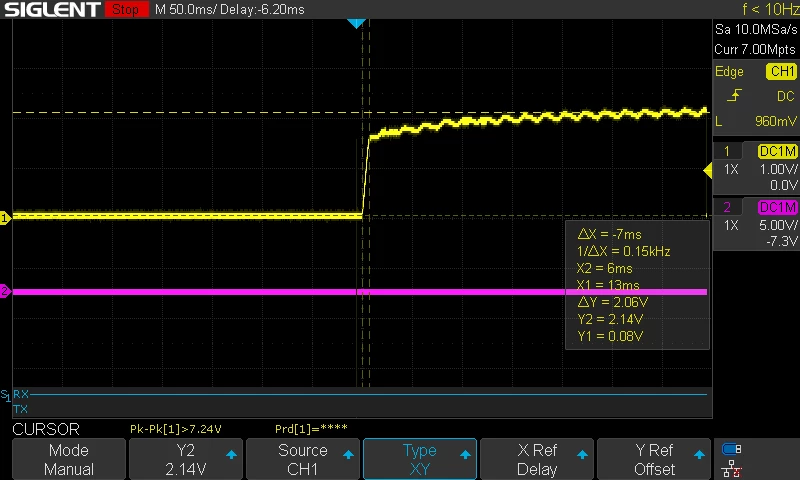Screen dimensions: 800x480
Task: Click the CH1 trigger source badge
Action: click(x=781, y=71)
